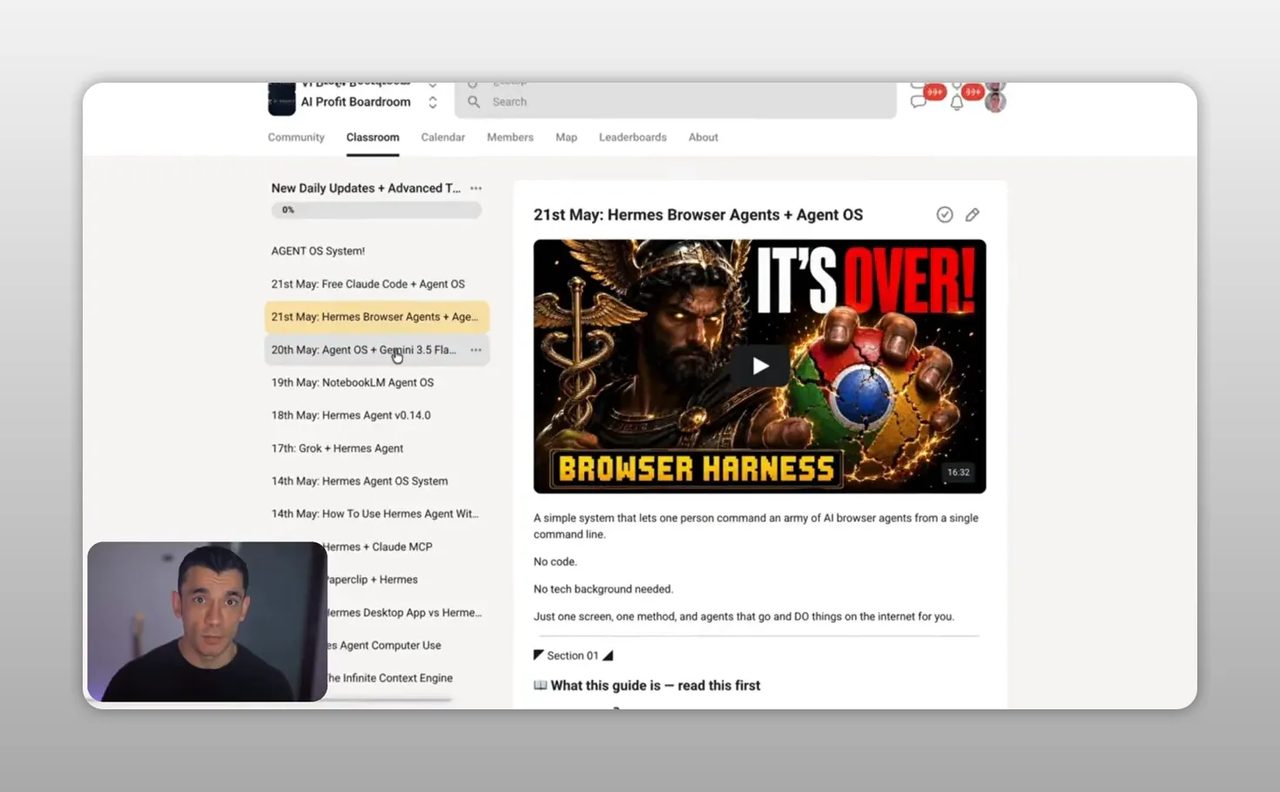View the Map tab
Viewport: 1280px width, 792px height.
click(x=566, y=137)
